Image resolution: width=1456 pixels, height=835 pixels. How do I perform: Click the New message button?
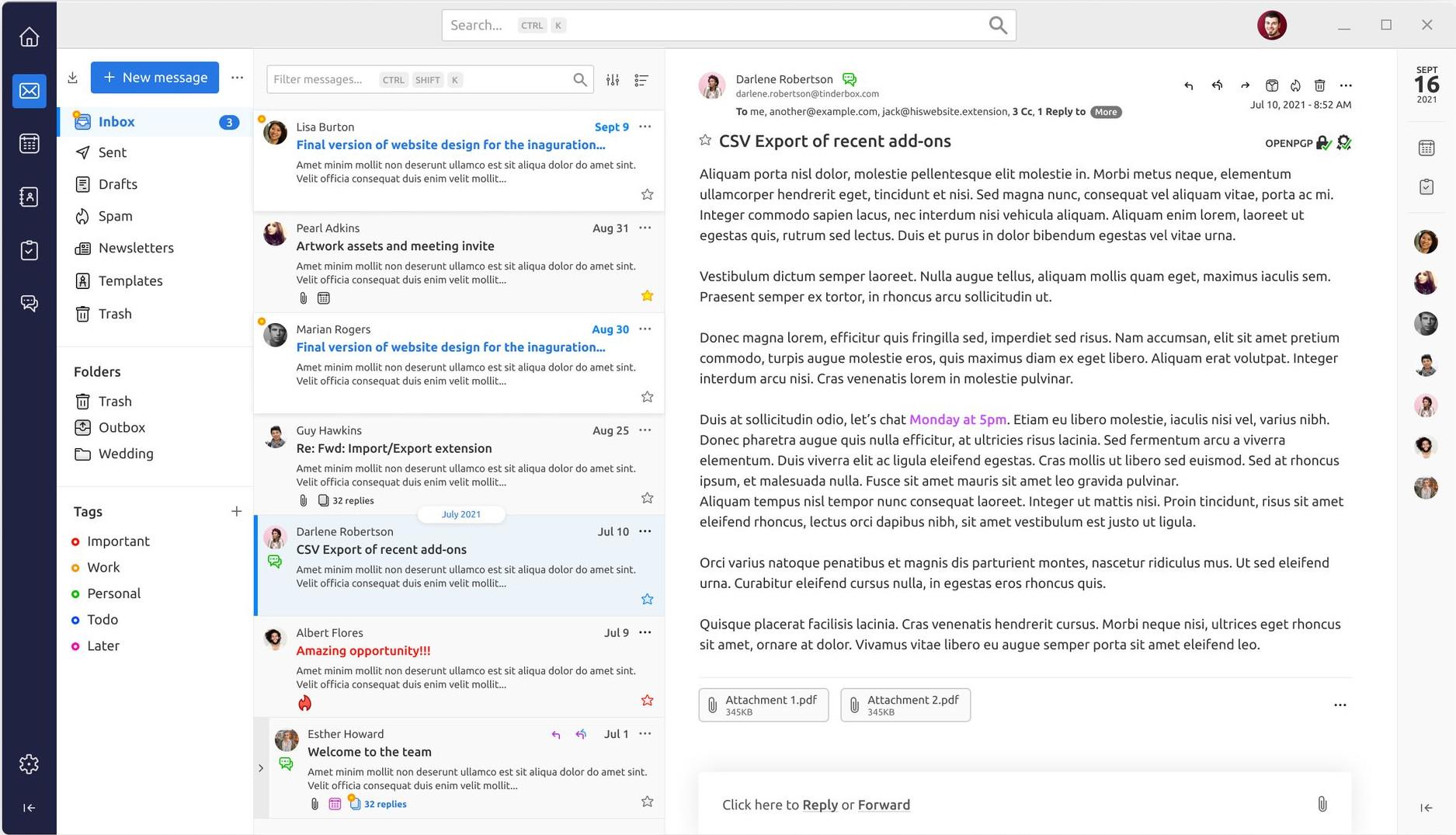[x=155, y=78]
